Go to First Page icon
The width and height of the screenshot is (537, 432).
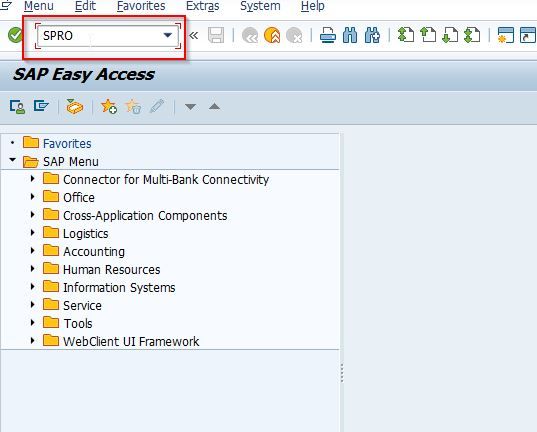click(x=406, y=35)
